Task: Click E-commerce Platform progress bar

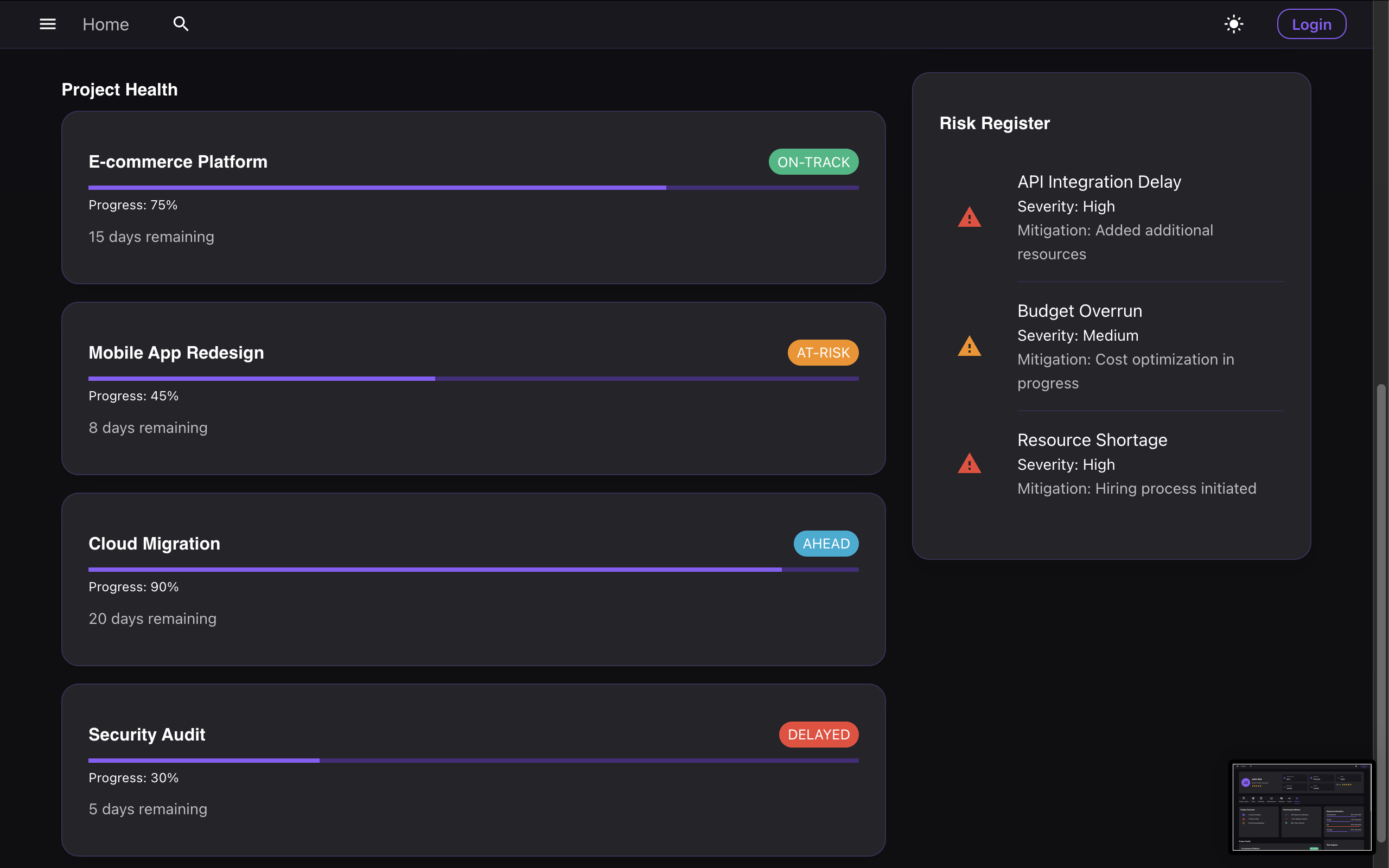Action: pyautogui.click(x=473, y=188)
